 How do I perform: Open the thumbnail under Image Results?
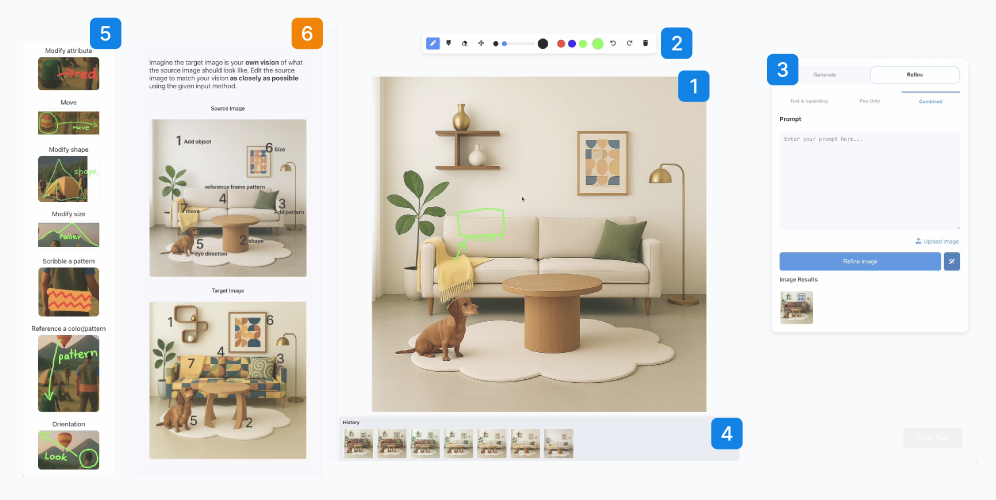797,307
